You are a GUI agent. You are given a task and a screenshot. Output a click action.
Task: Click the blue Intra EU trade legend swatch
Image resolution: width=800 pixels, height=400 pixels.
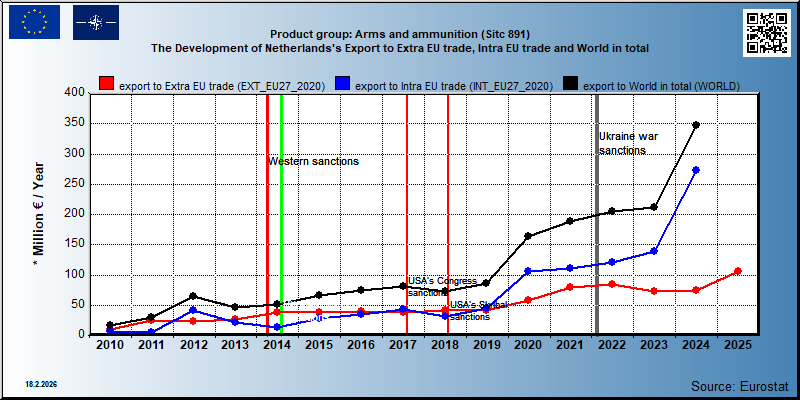342,84
